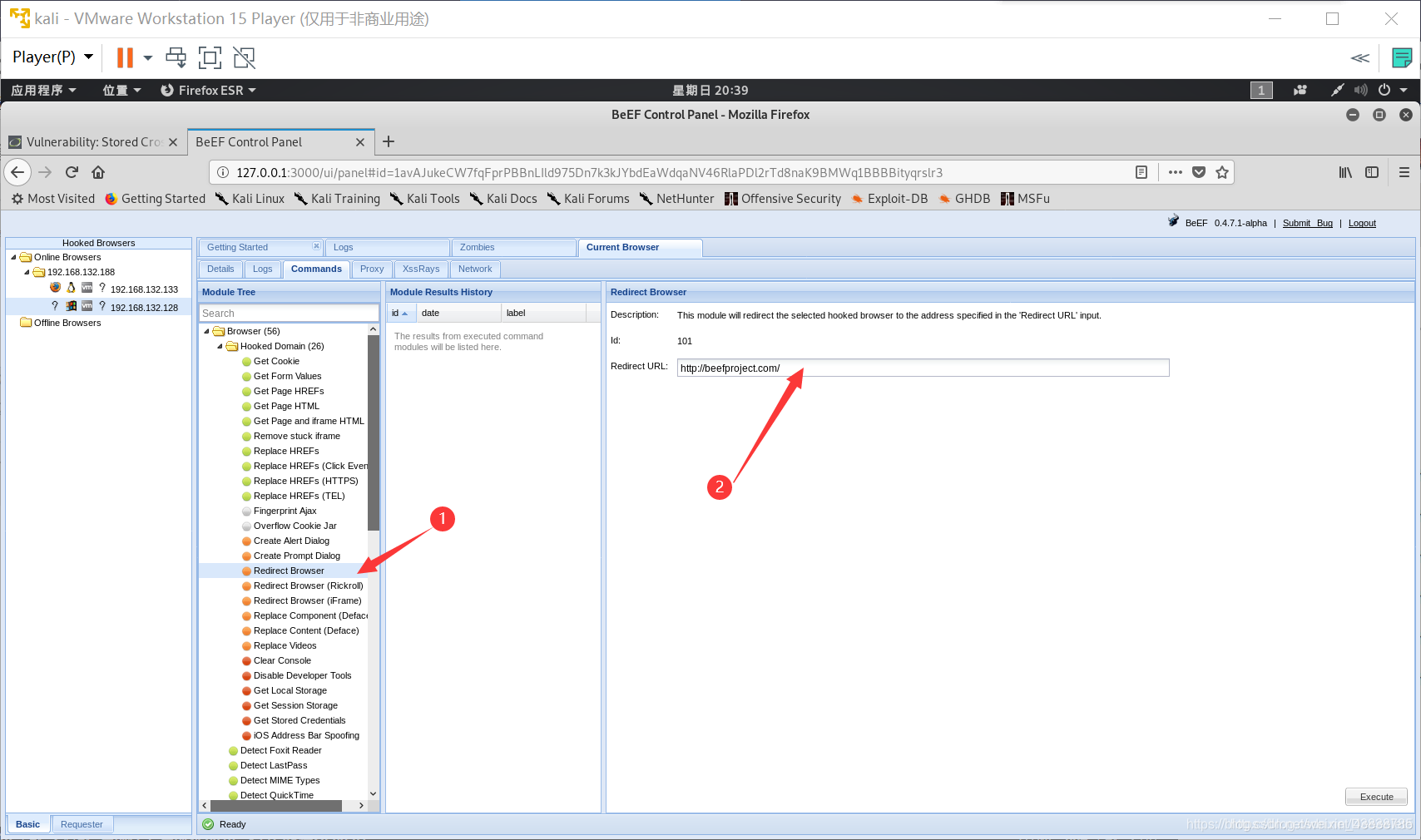Show Firefox sidebars icon
The image size is (1421, 840).
click(1372, 172)
